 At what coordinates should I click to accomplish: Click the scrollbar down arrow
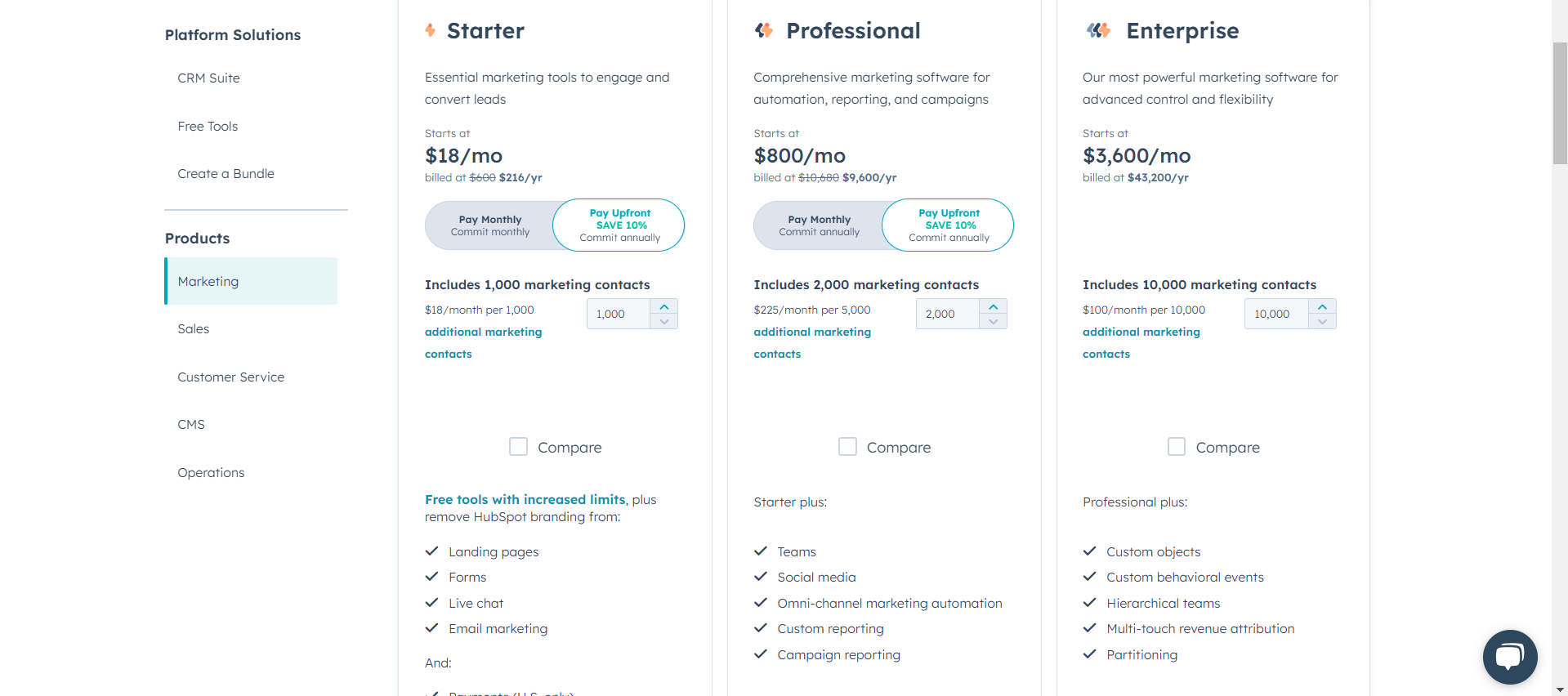[x=1559, y=689]
